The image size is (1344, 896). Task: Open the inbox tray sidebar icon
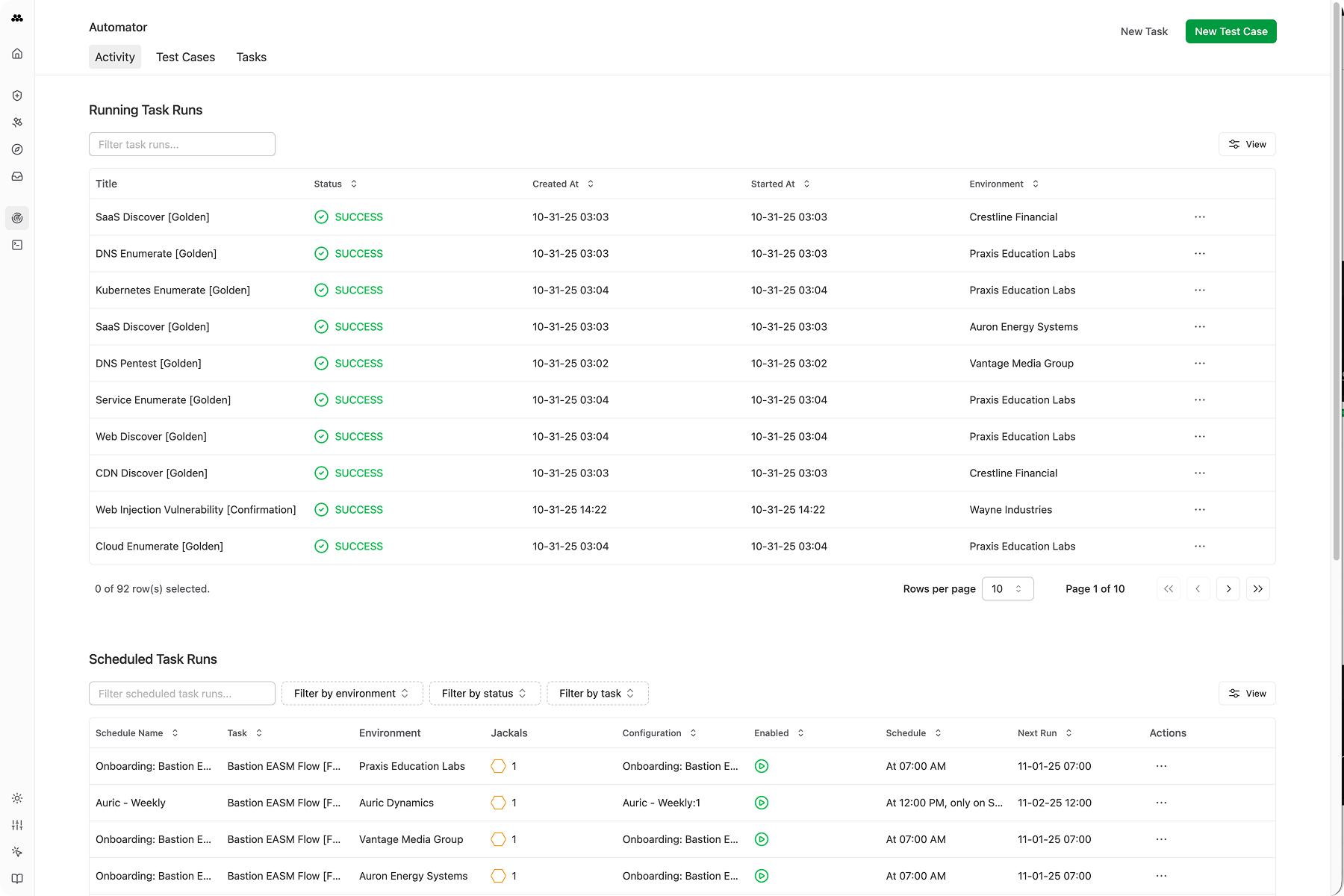pos(17,176)
